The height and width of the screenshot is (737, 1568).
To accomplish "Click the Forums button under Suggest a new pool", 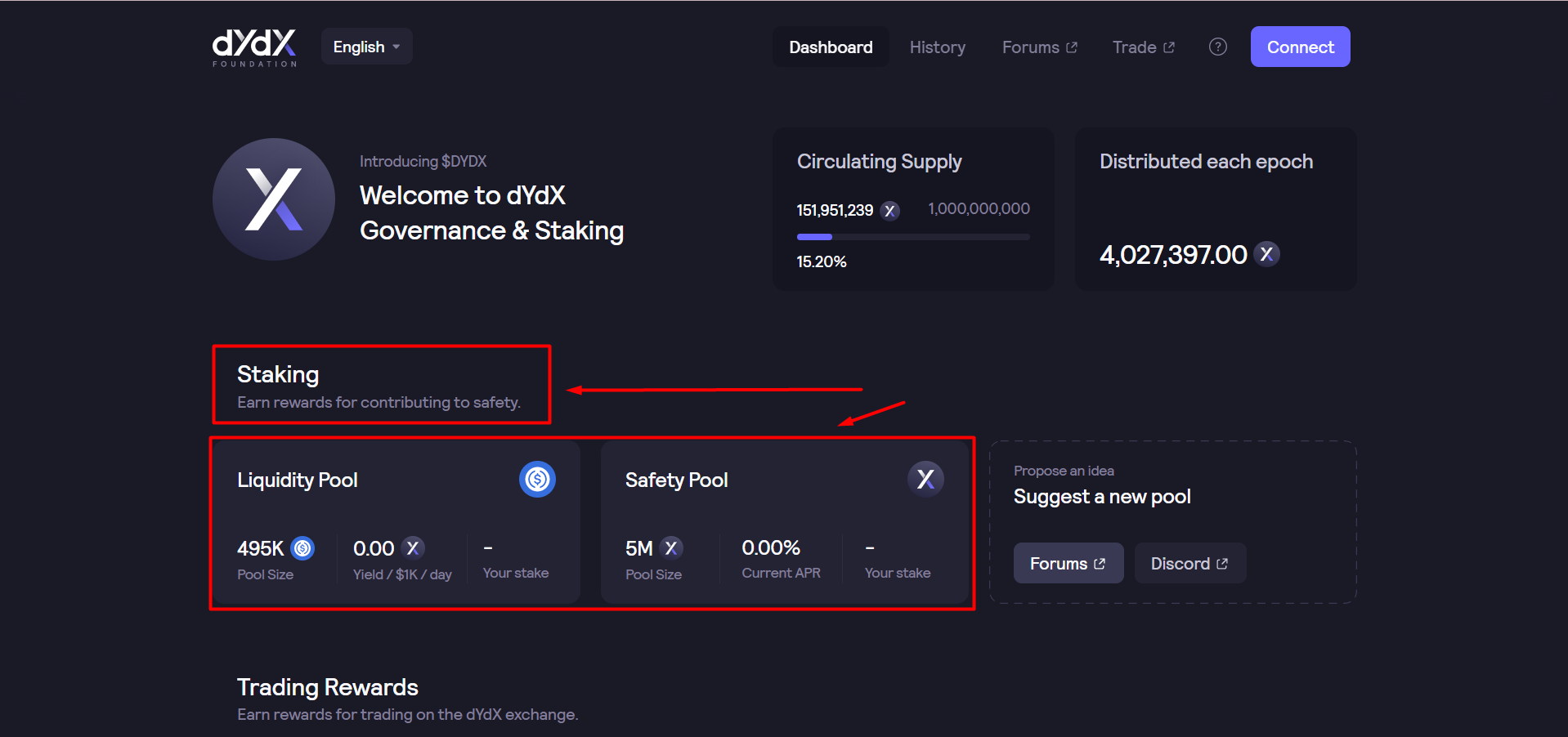I will coord(1068,563).
